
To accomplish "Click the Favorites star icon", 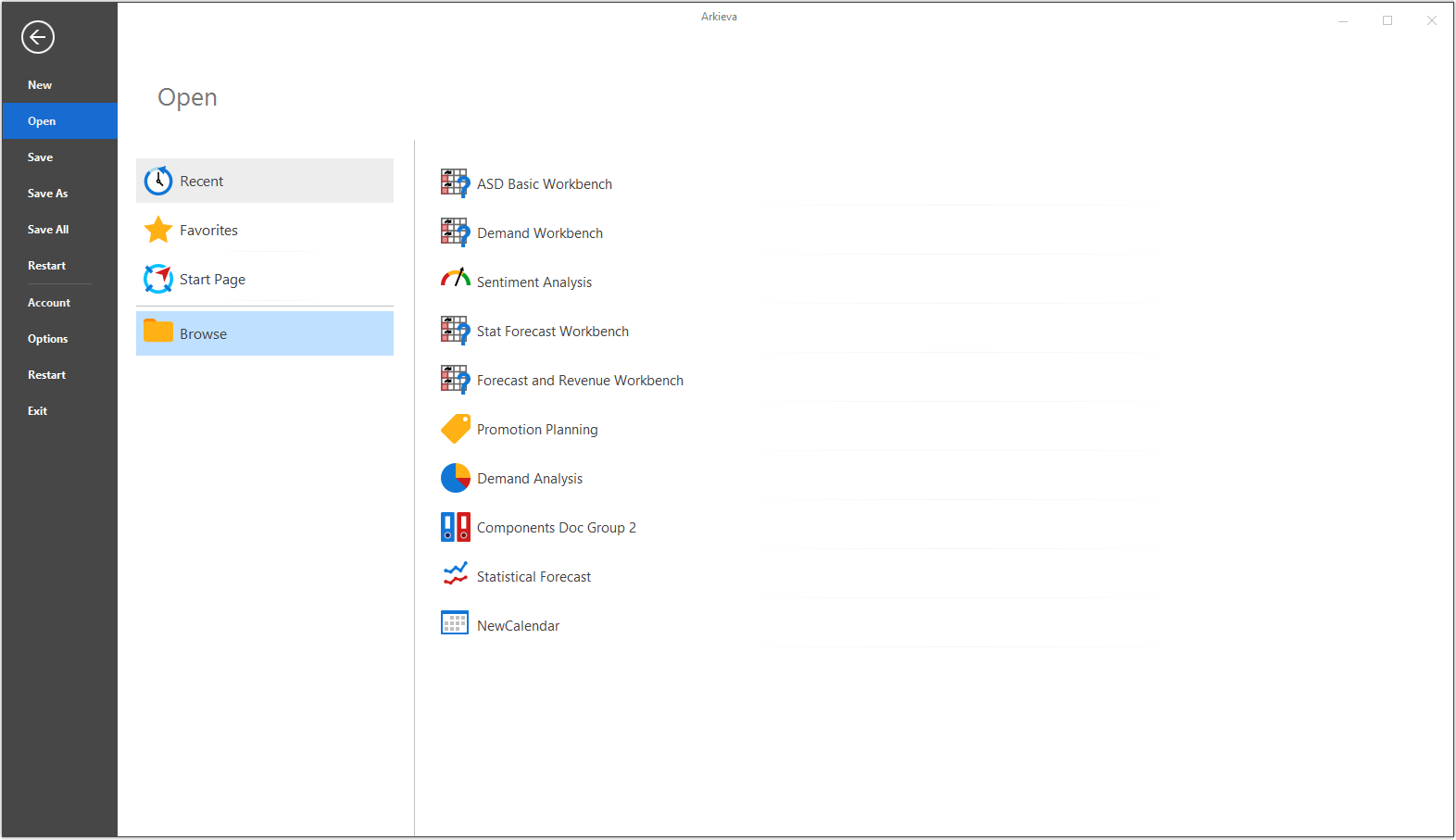I will pos(158,230).
